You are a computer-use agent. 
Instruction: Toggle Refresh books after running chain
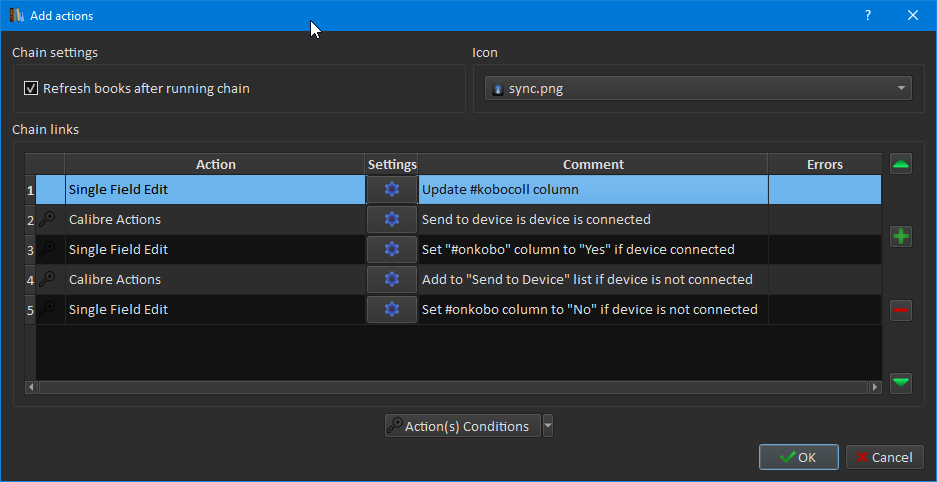(x=31, y=88)
